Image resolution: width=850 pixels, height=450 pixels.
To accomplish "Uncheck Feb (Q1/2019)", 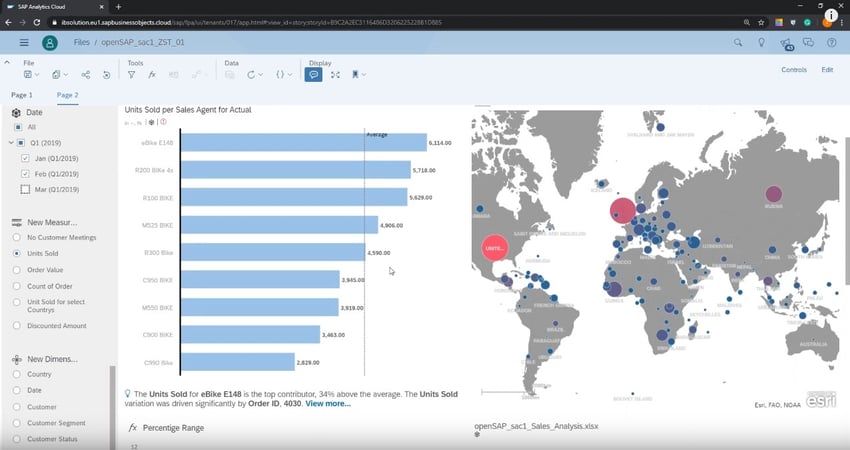I will (x=25, y=174).
